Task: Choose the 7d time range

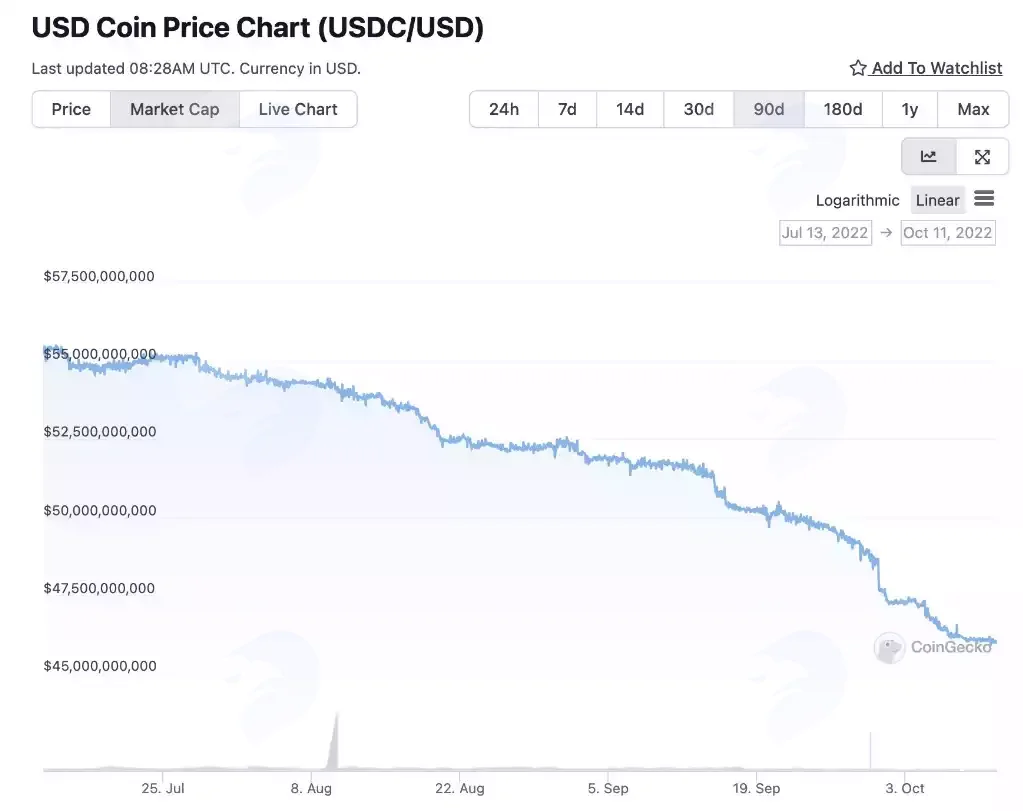Action: [567, 109]
